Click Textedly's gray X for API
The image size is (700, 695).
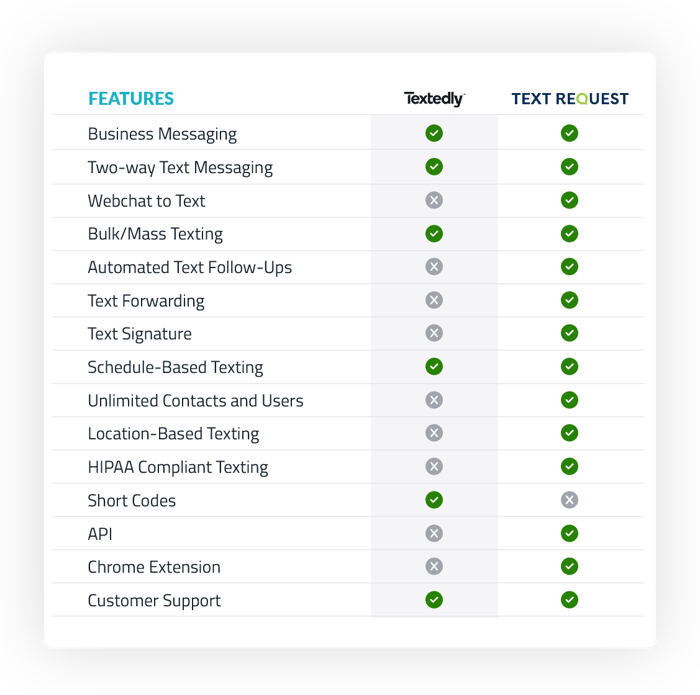(434, 534)
